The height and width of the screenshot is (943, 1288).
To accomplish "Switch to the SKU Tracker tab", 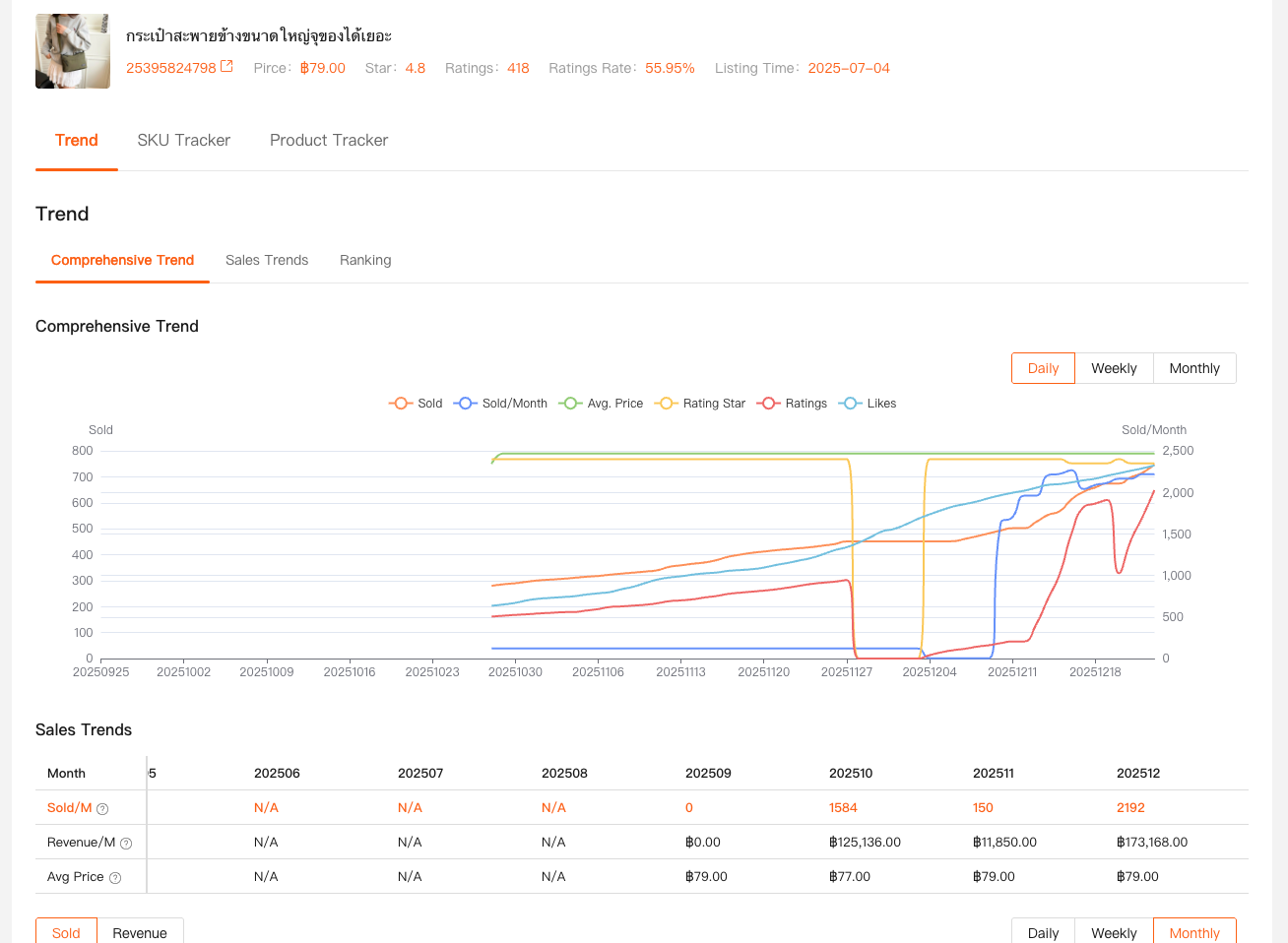I will 183,141.
